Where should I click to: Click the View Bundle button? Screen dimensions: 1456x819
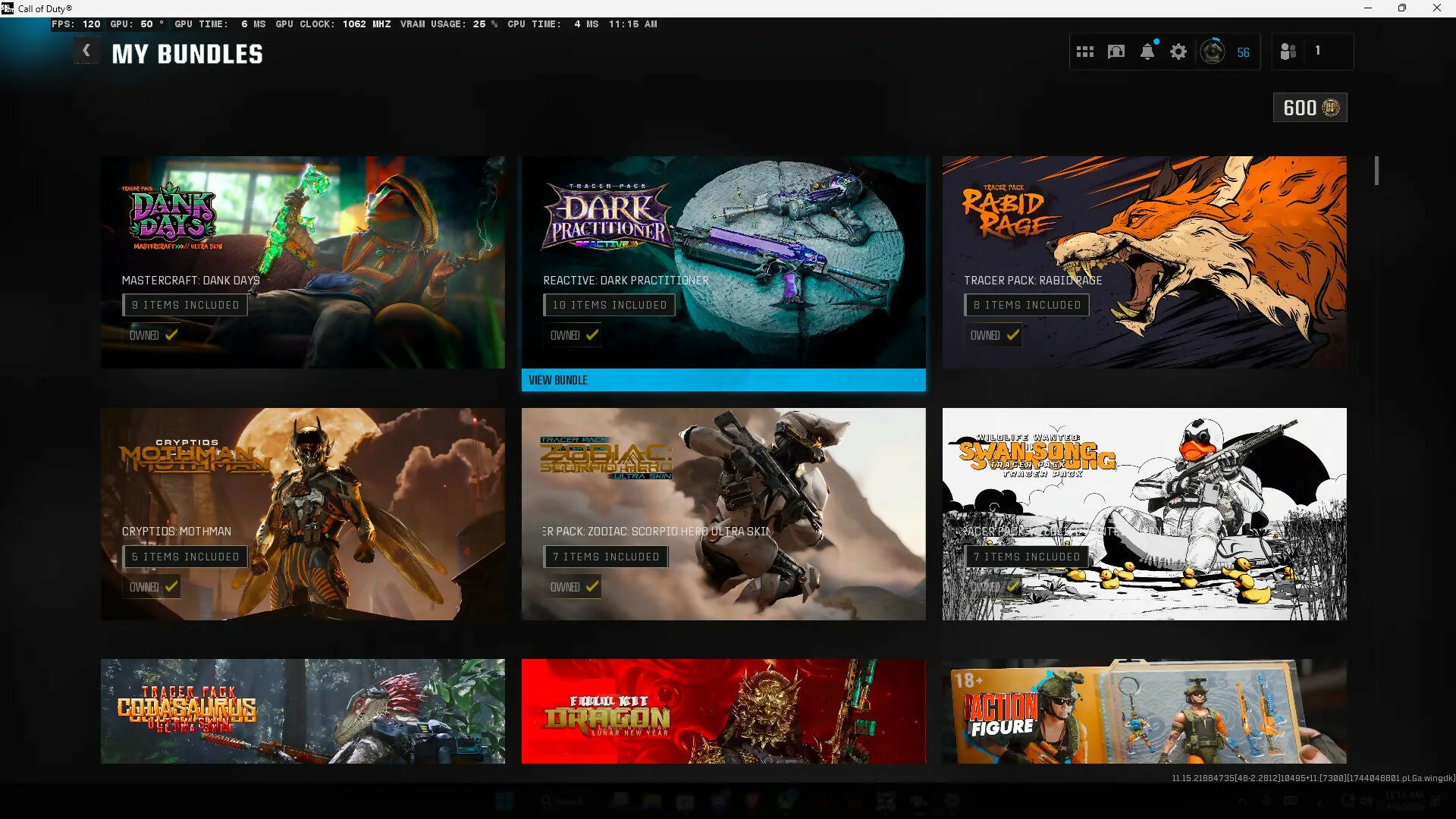coord(723,380)
